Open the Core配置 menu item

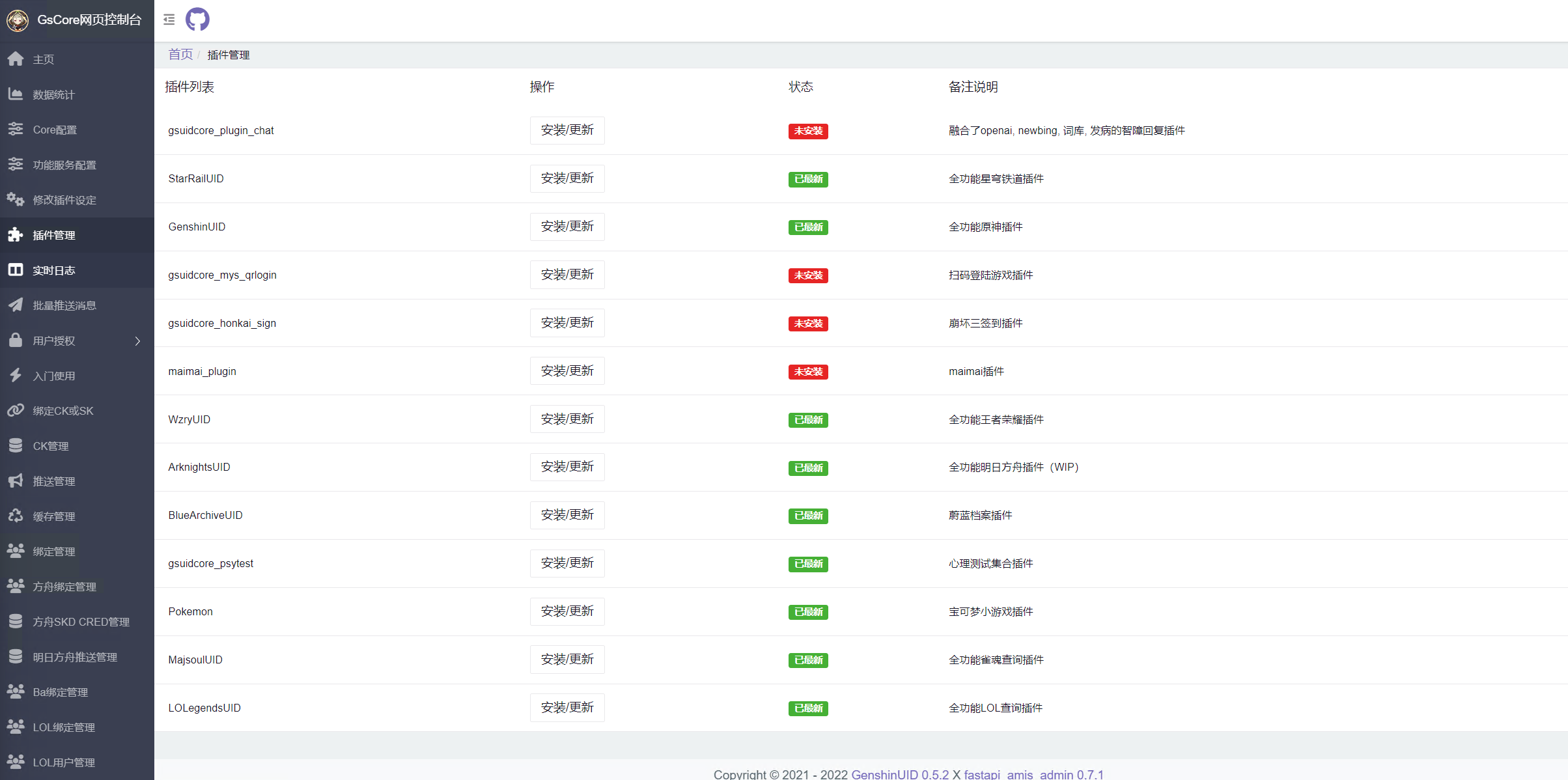point(77,130)
